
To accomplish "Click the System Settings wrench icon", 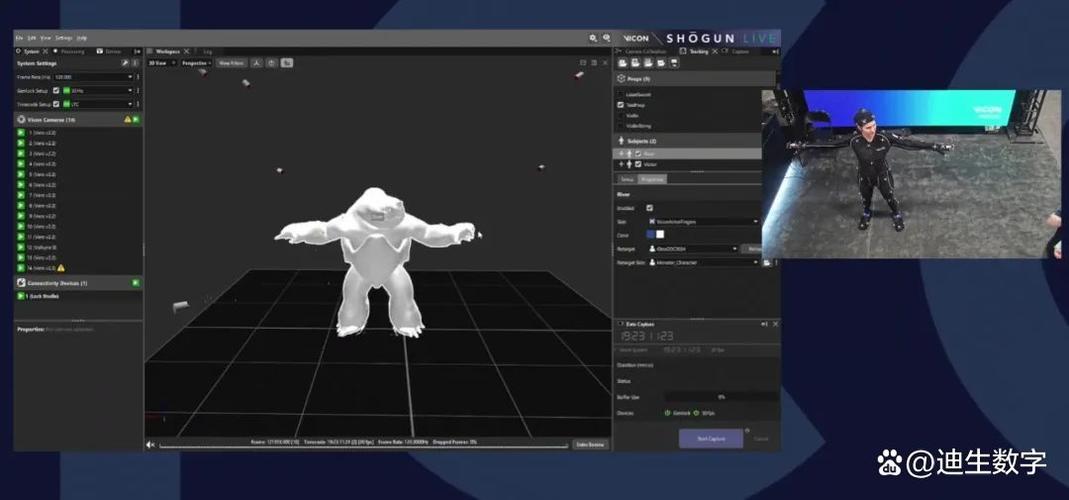I will click(x=125, y=63).
